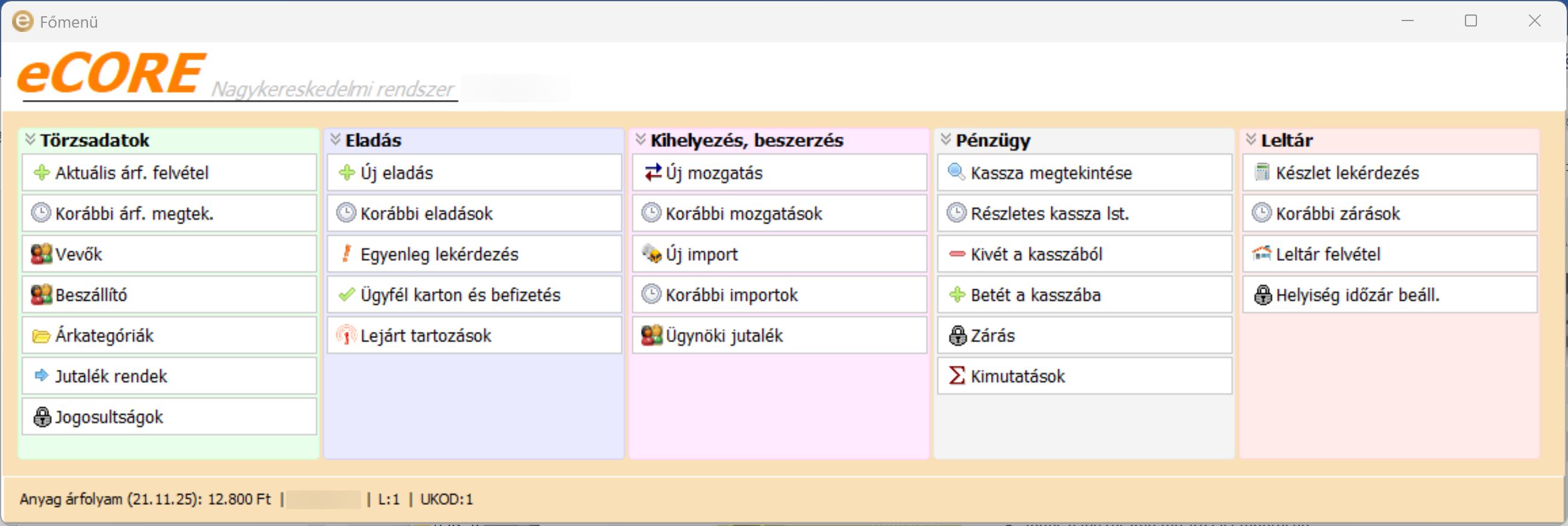The image size is (1568, 526).
Task: Click the clock icon beside Korábbi eladások
Action: click(x=347, y=213)
